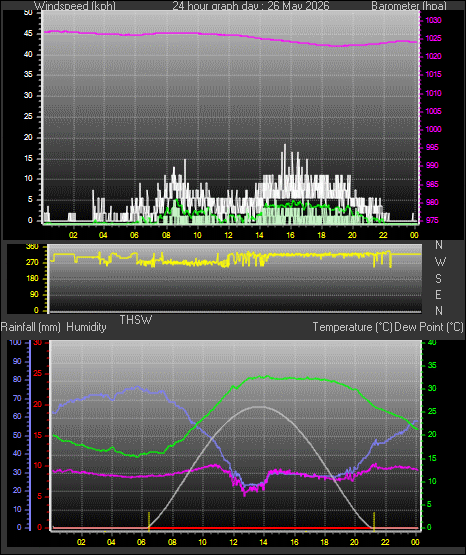Click the Temperature (°C) label
The height and width of the screenshot is (555, 466).
(x=352, y=327)
